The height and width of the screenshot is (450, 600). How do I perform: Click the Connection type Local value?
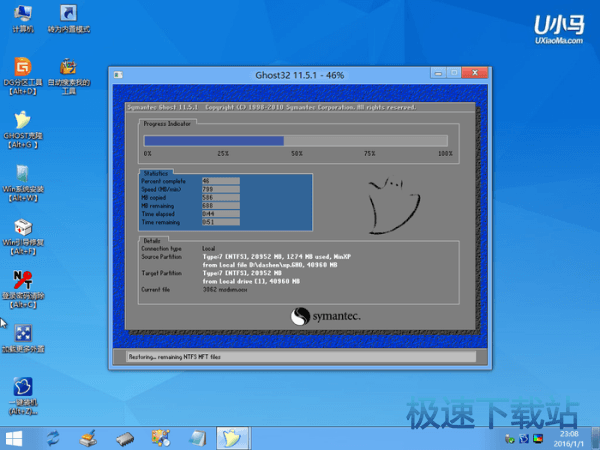tap(209, 248)
